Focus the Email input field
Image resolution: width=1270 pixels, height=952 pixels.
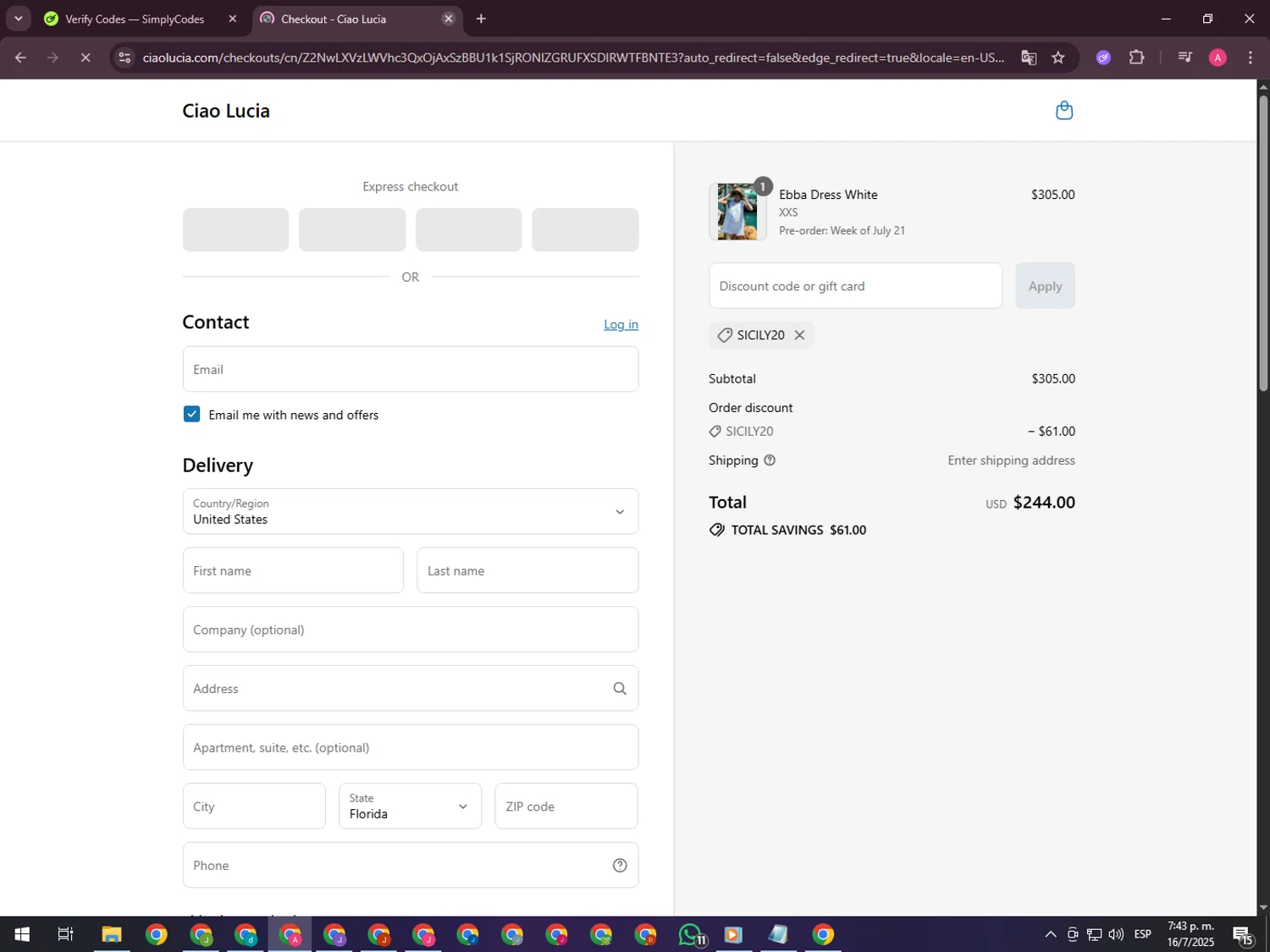411,369
